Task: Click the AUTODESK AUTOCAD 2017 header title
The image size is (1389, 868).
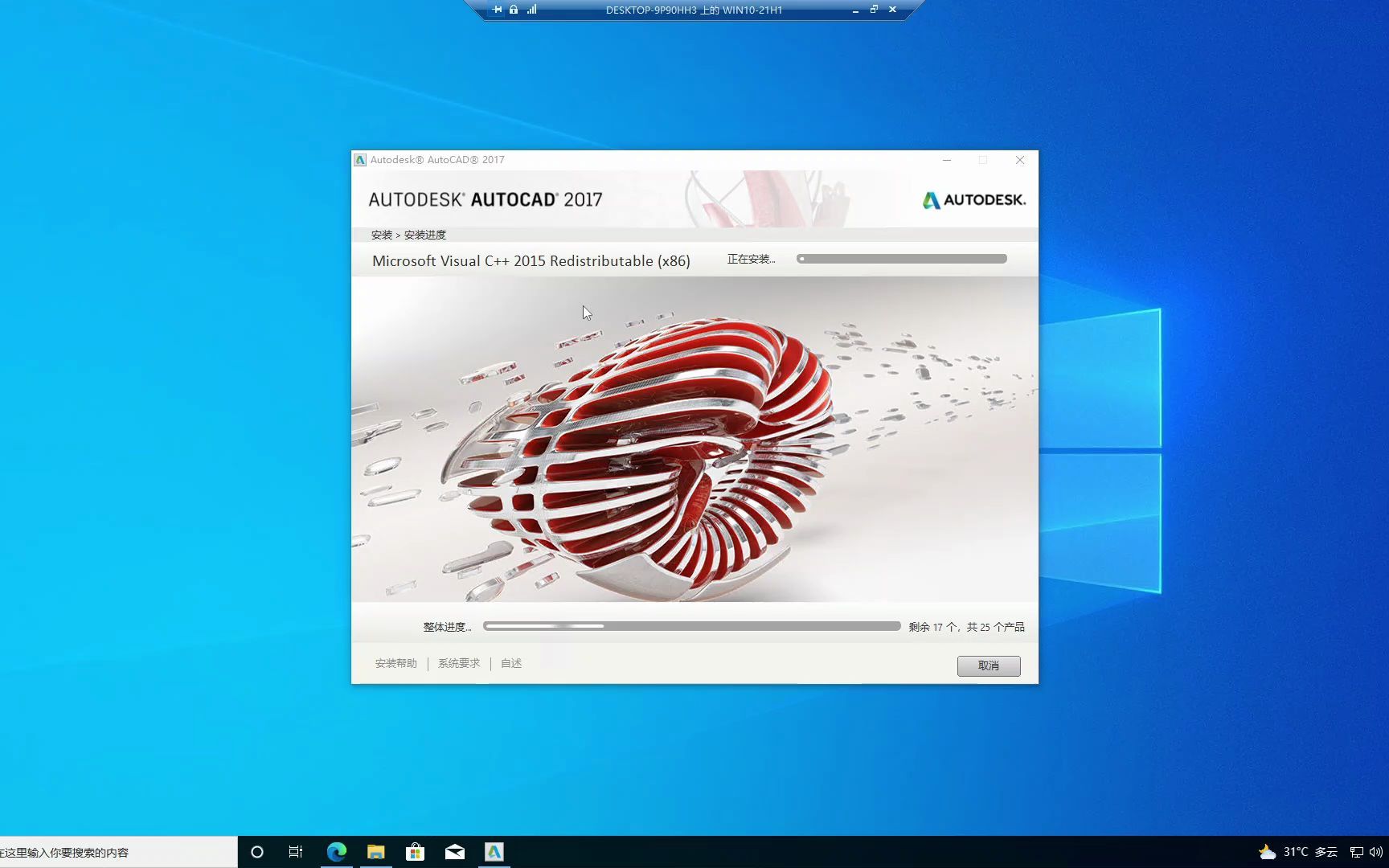Action: (x=486, y=199)
